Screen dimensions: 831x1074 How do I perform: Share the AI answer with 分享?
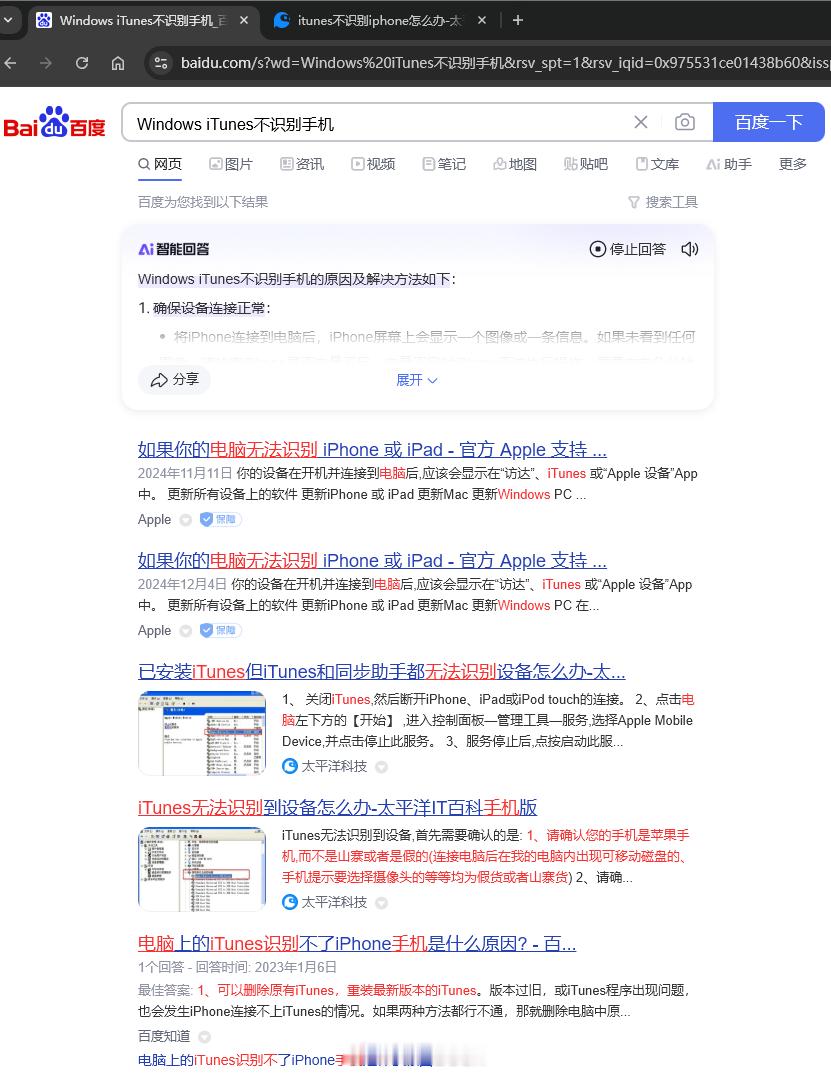(174, 379)
